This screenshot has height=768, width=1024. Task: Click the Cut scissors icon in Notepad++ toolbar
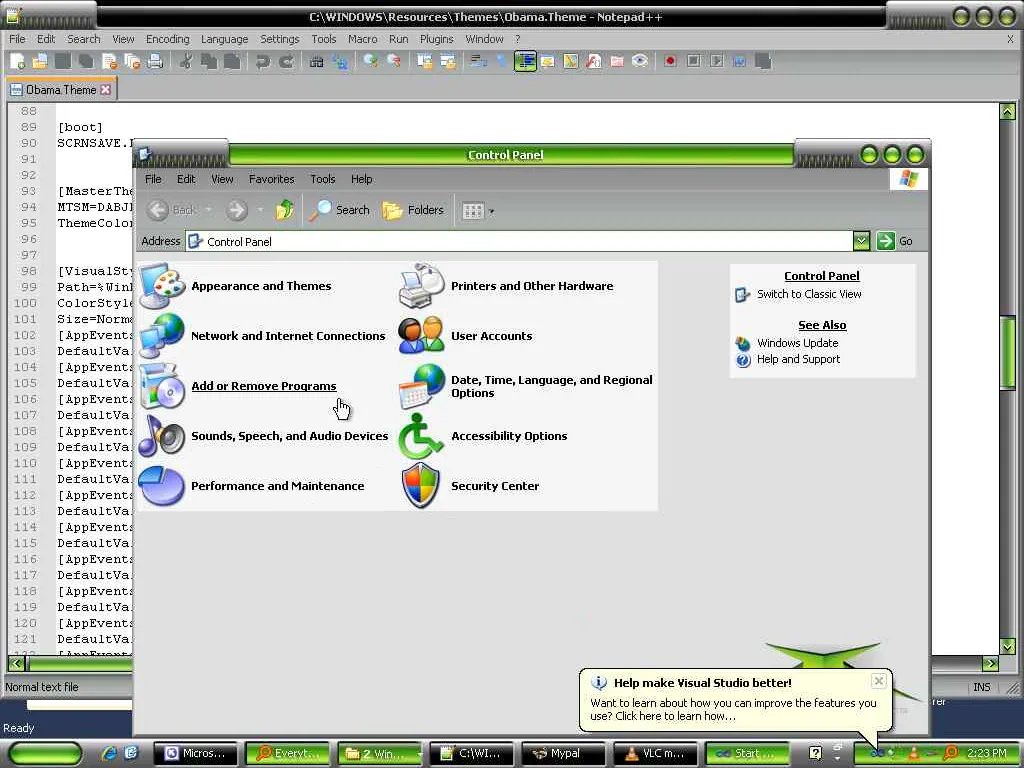pos(185,61)
